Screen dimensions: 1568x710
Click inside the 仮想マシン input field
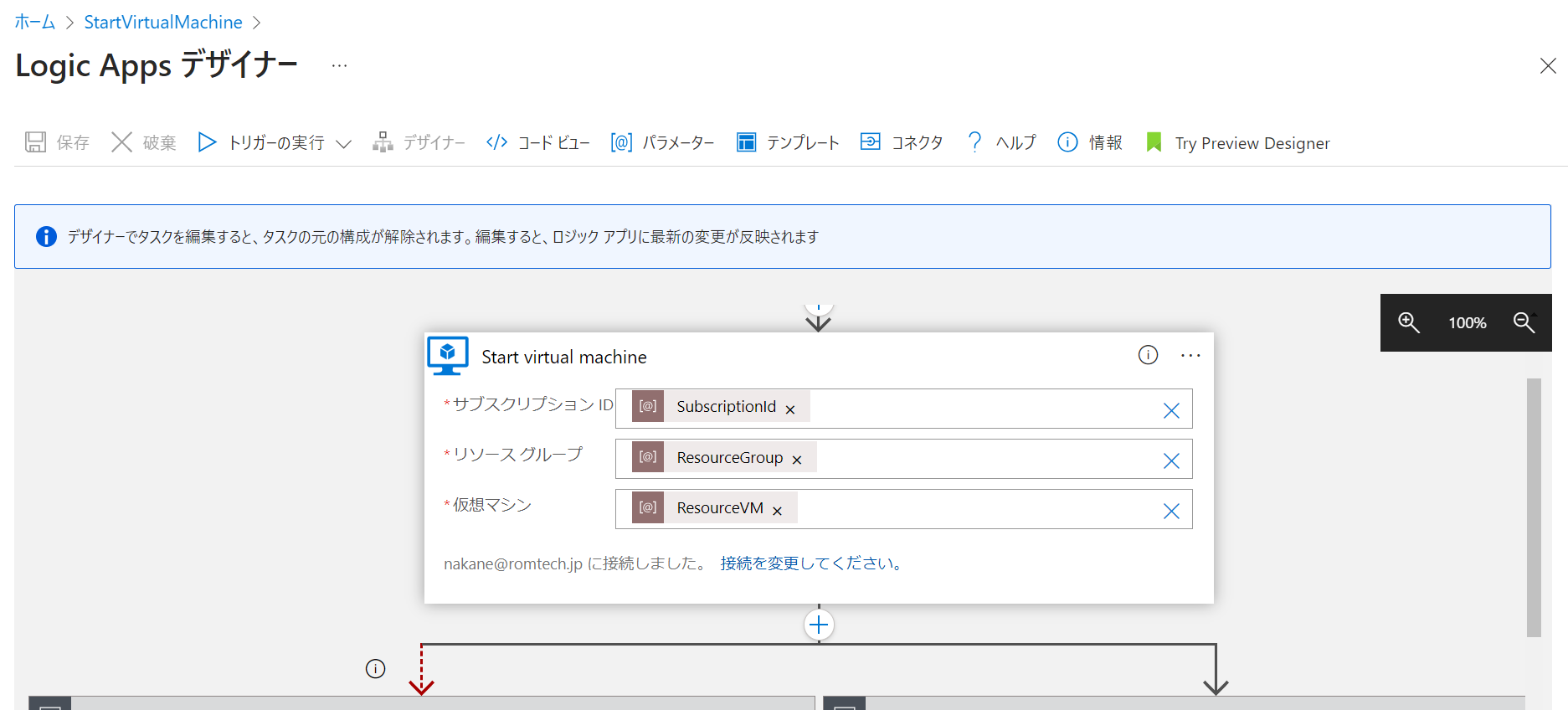coord(903,509)
